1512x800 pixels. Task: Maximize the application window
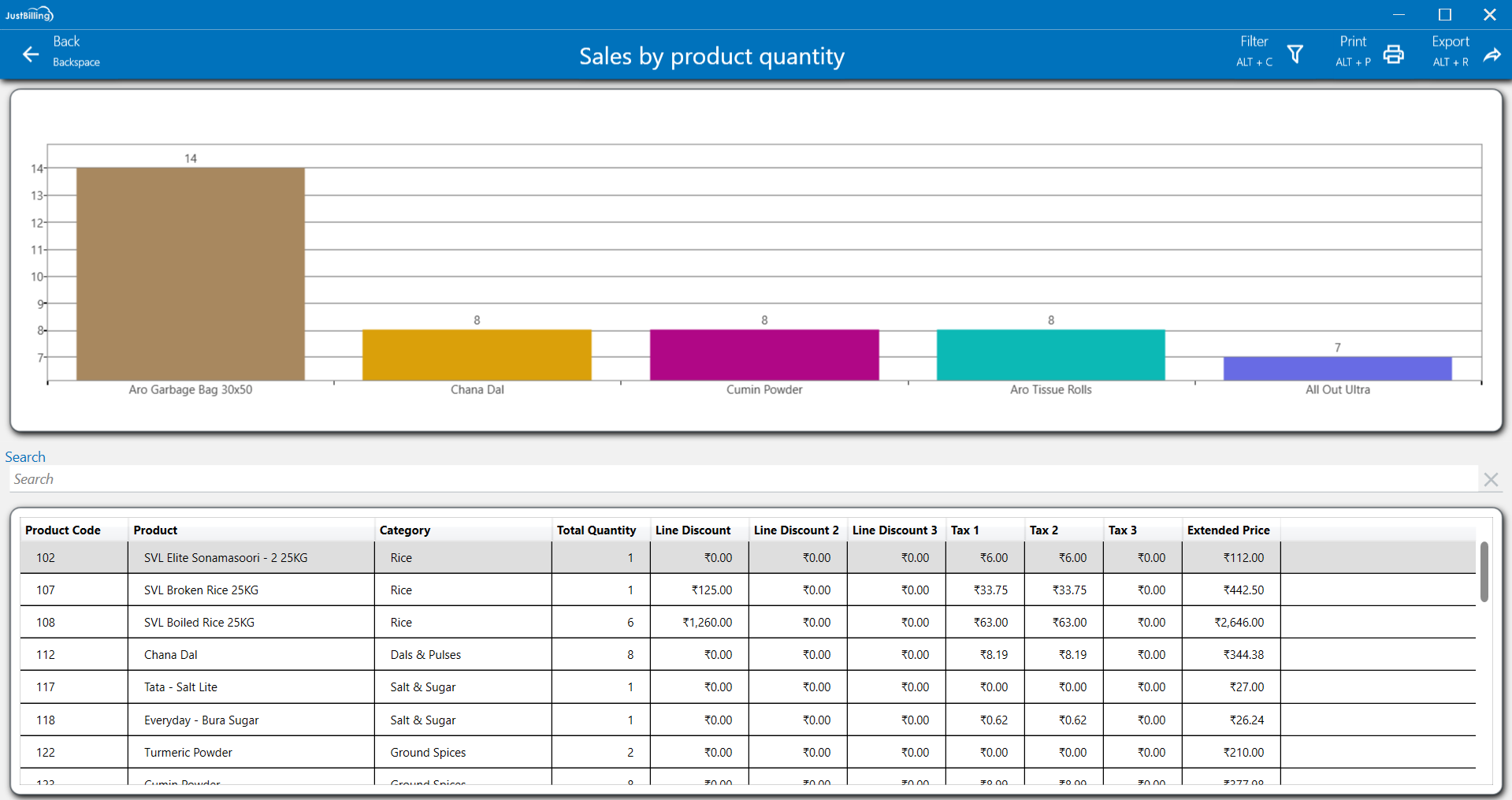coord(1444,15)
